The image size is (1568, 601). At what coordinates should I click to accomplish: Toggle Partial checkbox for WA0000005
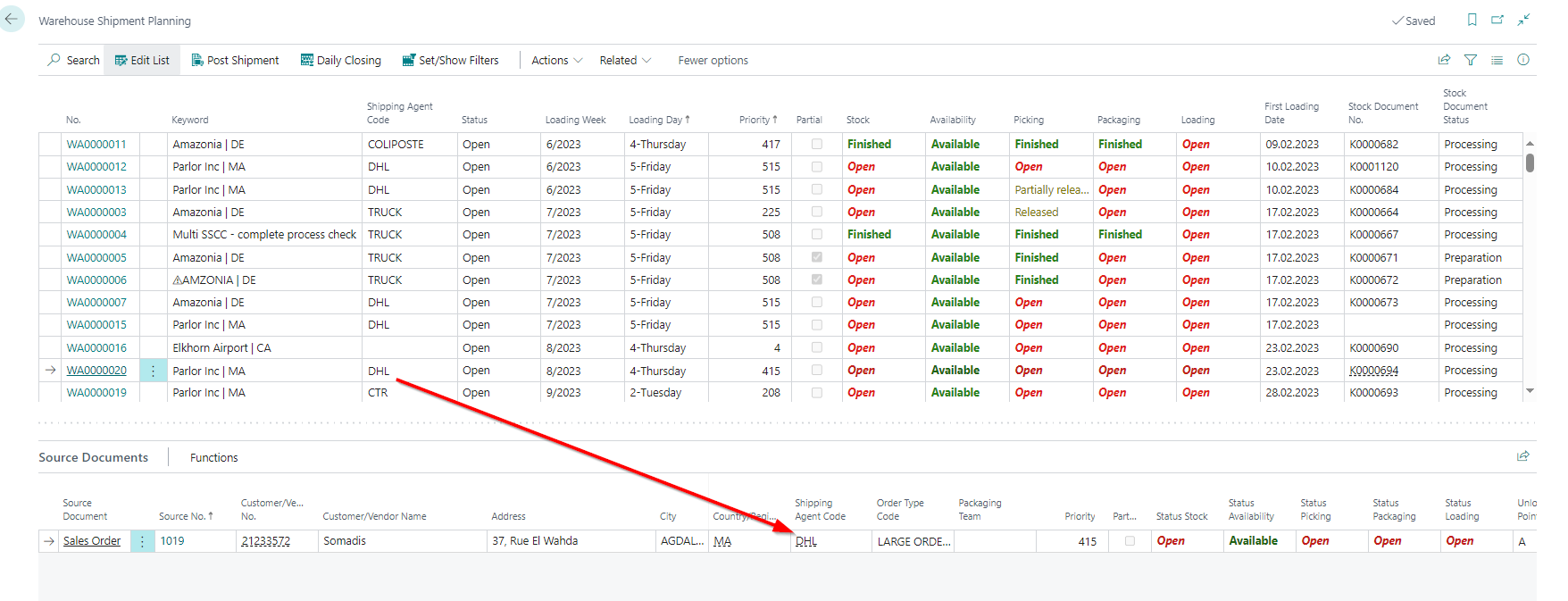[816, 257]
